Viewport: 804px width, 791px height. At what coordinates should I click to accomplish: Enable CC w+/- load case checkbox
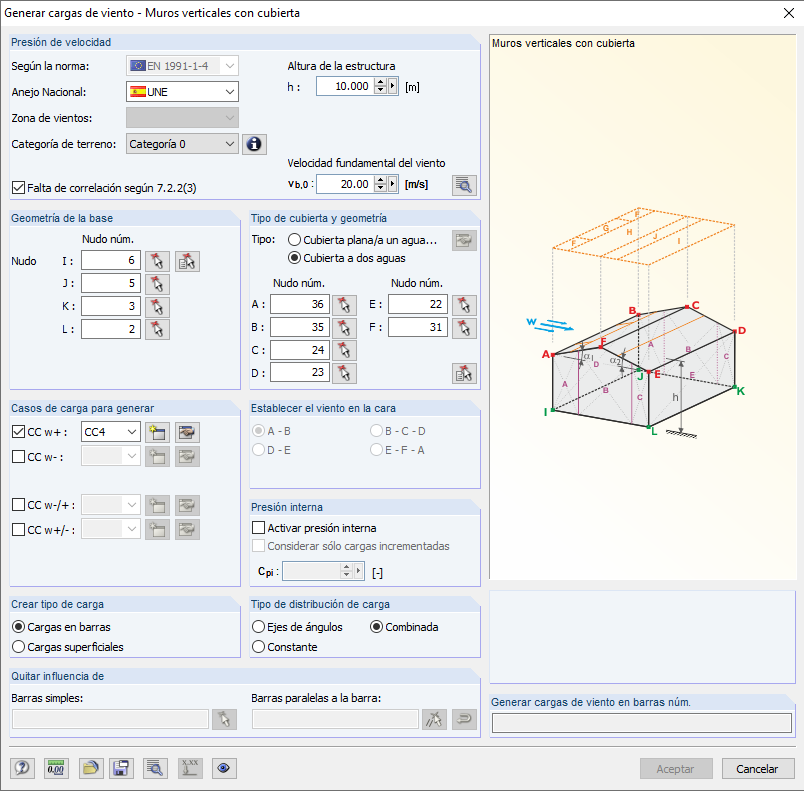[x=18, y=530]
